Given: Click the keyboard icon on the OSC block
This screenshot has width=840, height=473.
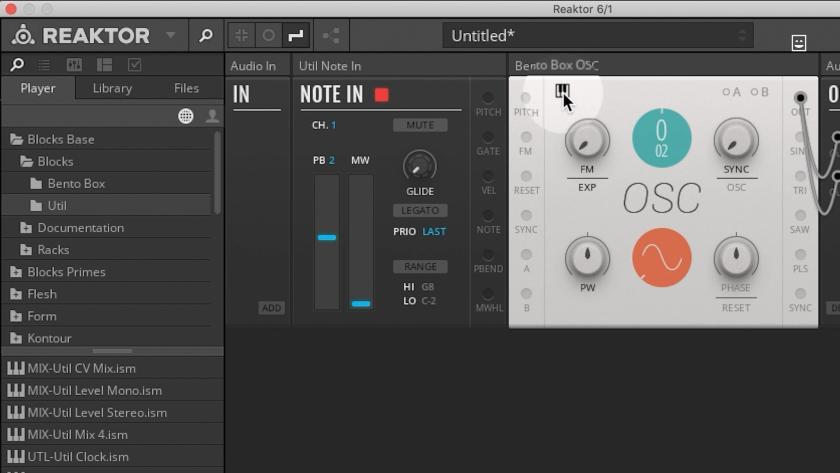Looking at the screenshot, I should tap(562, 92).
